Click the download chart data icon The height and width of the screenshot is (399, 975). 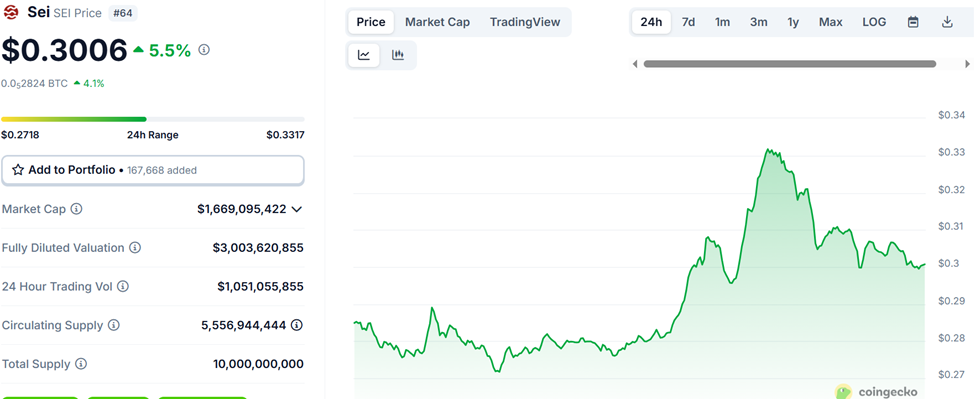tap(947, 22)
